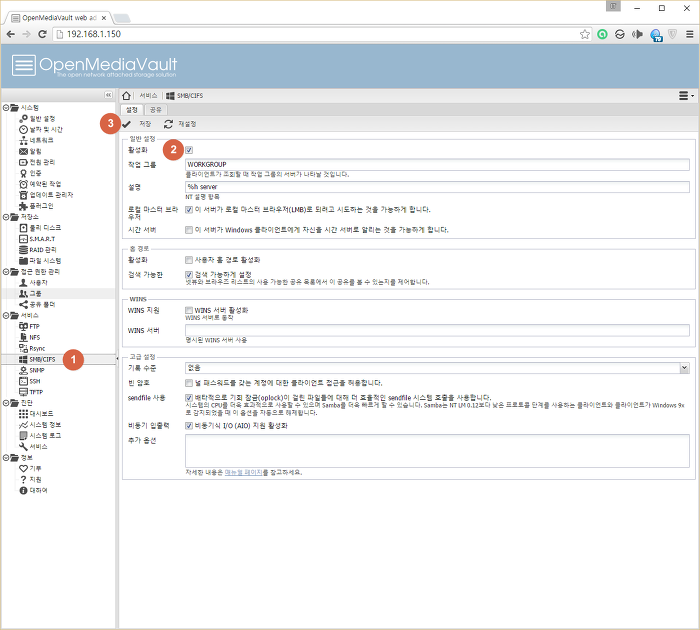Open 지원 (Support) question item

(x=30, y=480)
